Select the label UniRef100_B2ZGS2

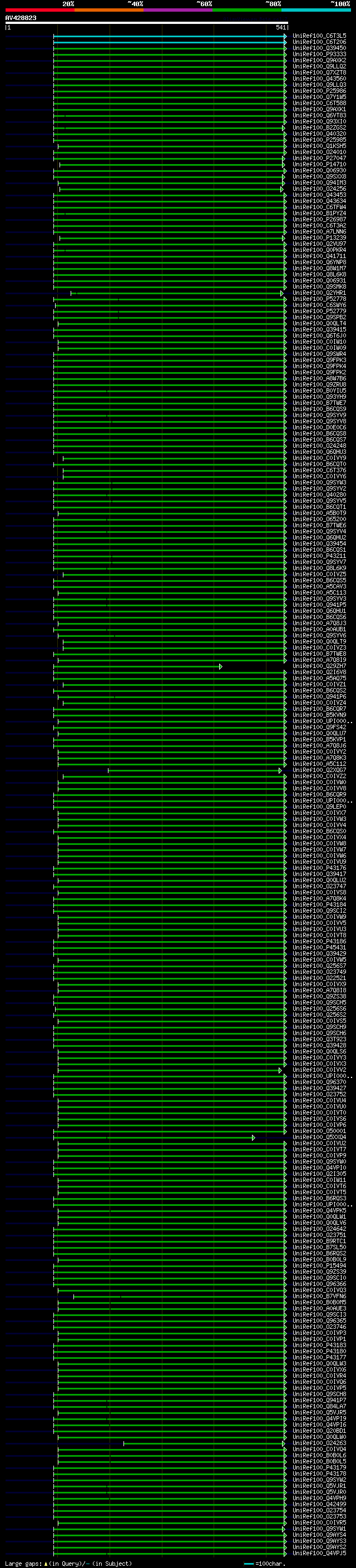(319, 128)
